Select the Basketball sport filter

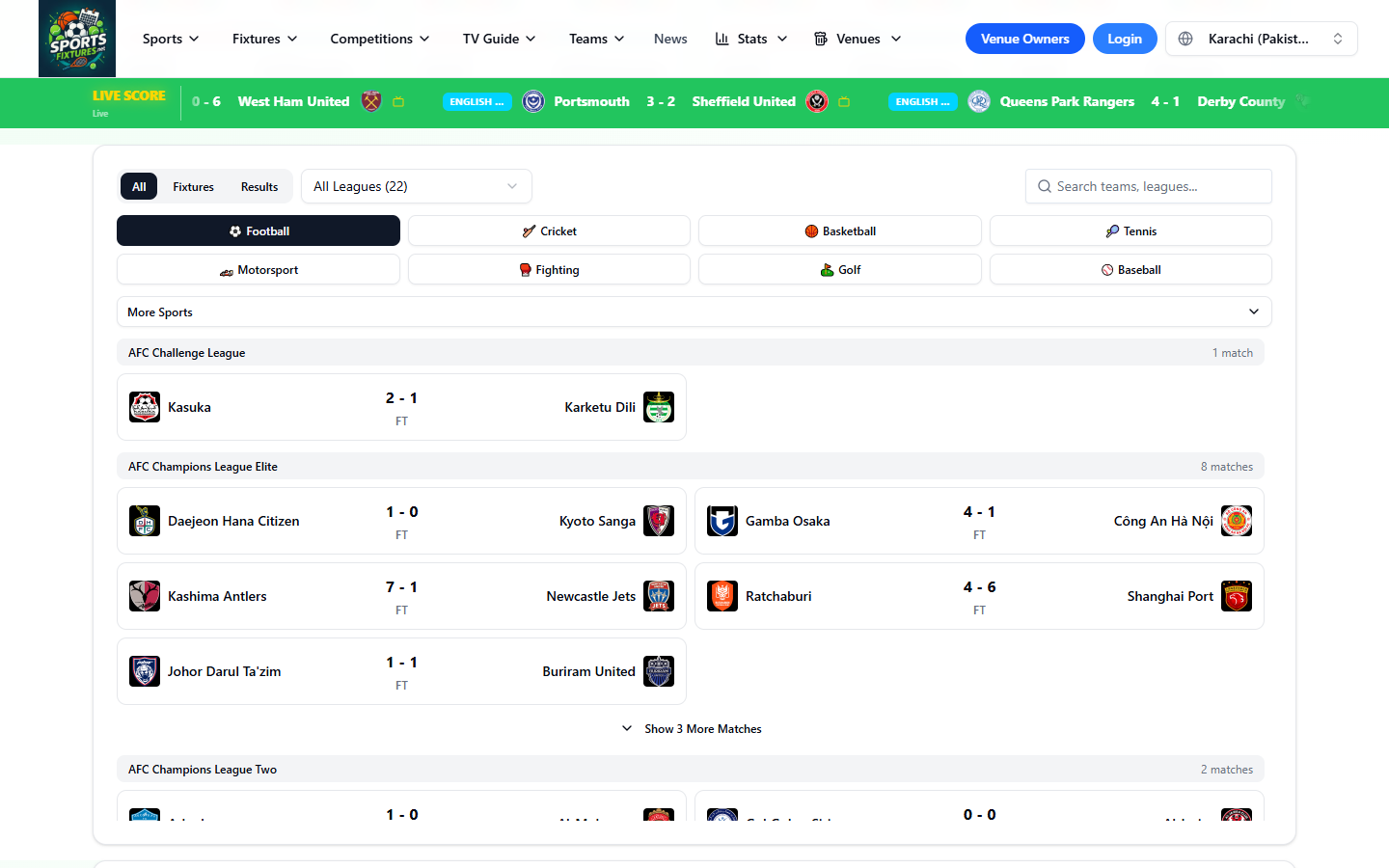(840, 231)
